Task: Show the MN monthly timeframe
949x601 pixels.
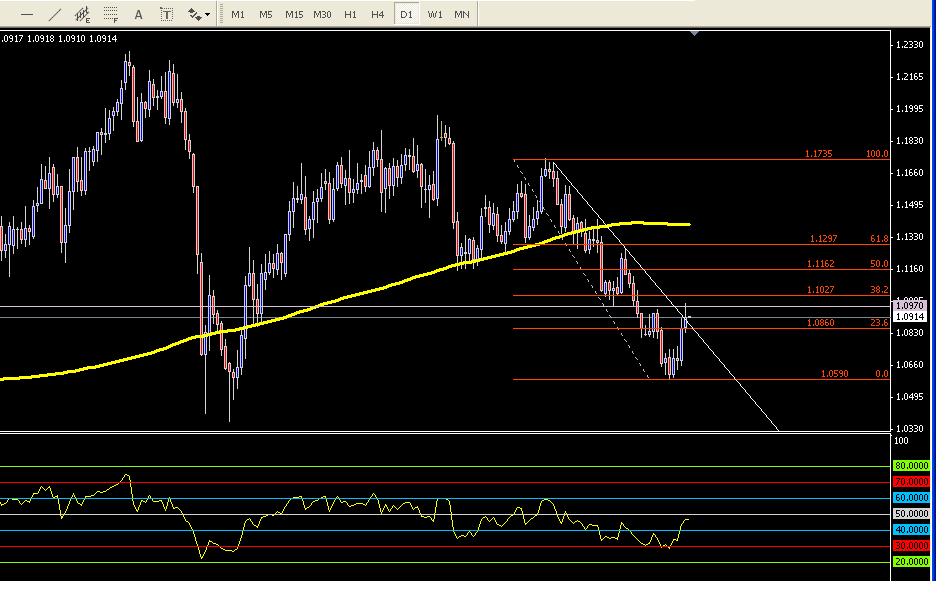Action: pos(462,15)
